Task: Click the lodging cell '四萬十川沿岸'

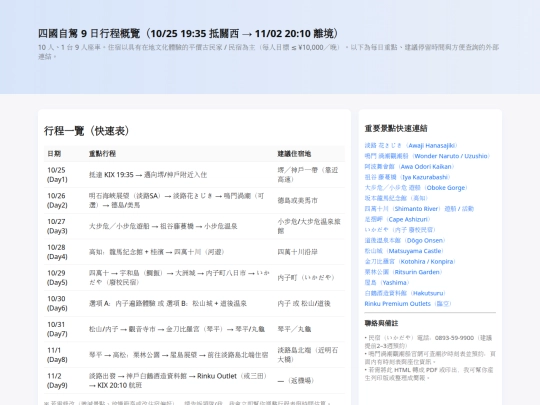Action: tap(298, 252)
